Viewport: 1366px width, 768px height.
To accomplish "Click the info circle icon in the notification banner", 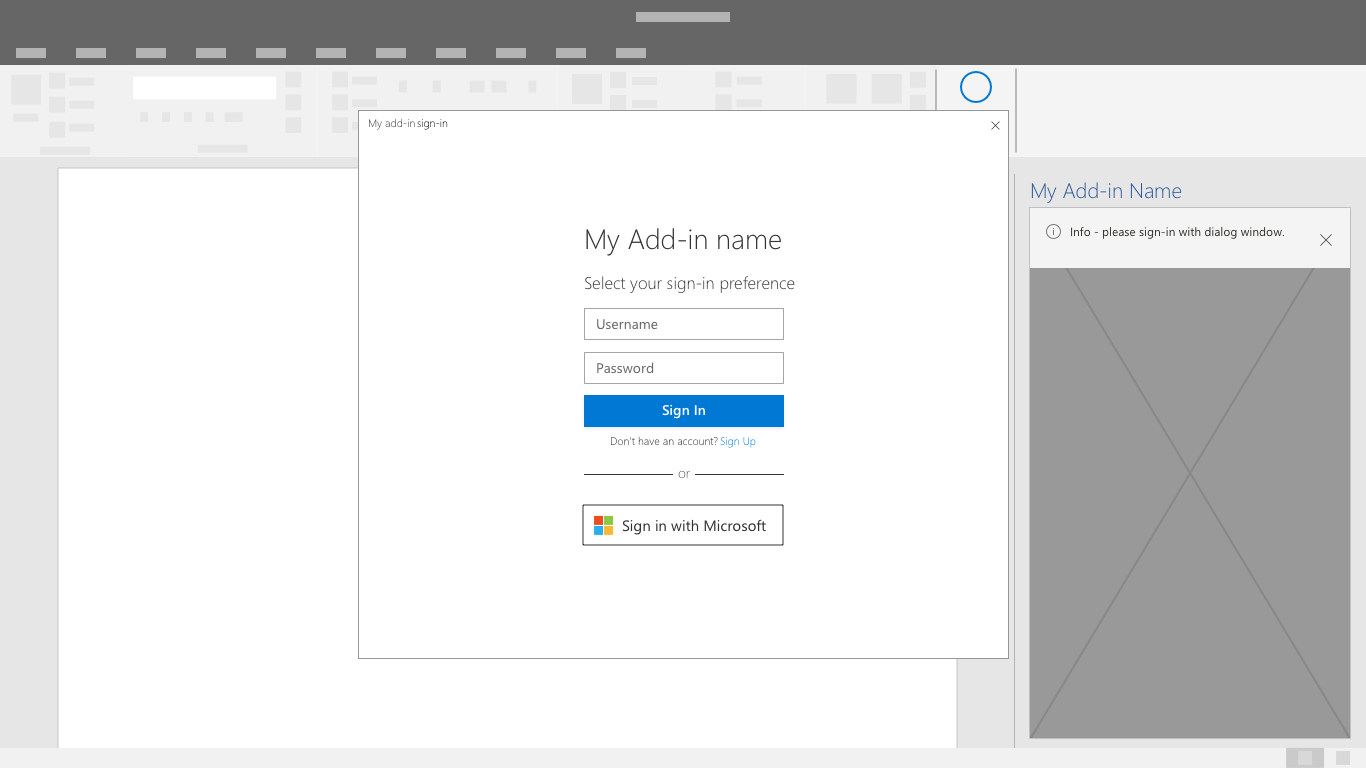I will pyautogui.click(x=1052, y=231).
